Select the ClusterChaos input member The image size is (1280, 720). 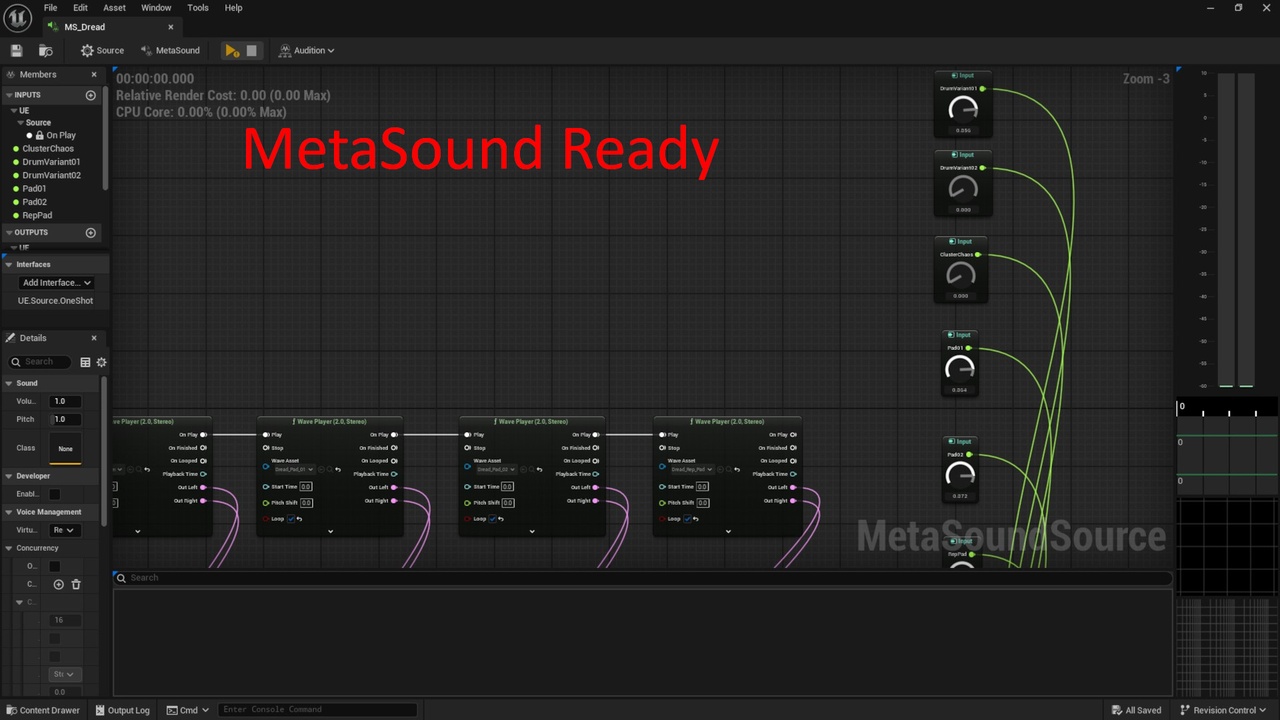coord(48,149)
